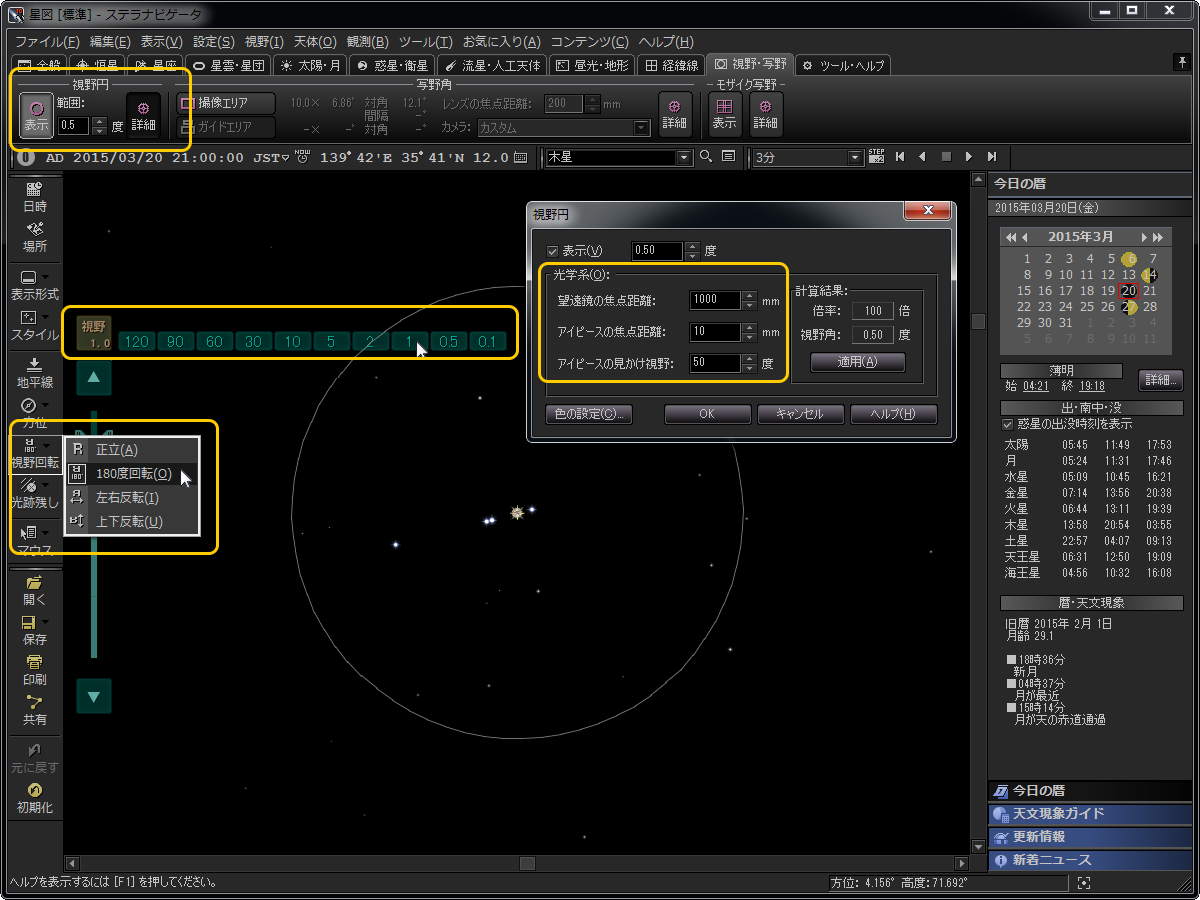Expand the スタイル sidebar dropdown
This screenshot has width=1200, height=900.
click(47, 318)
